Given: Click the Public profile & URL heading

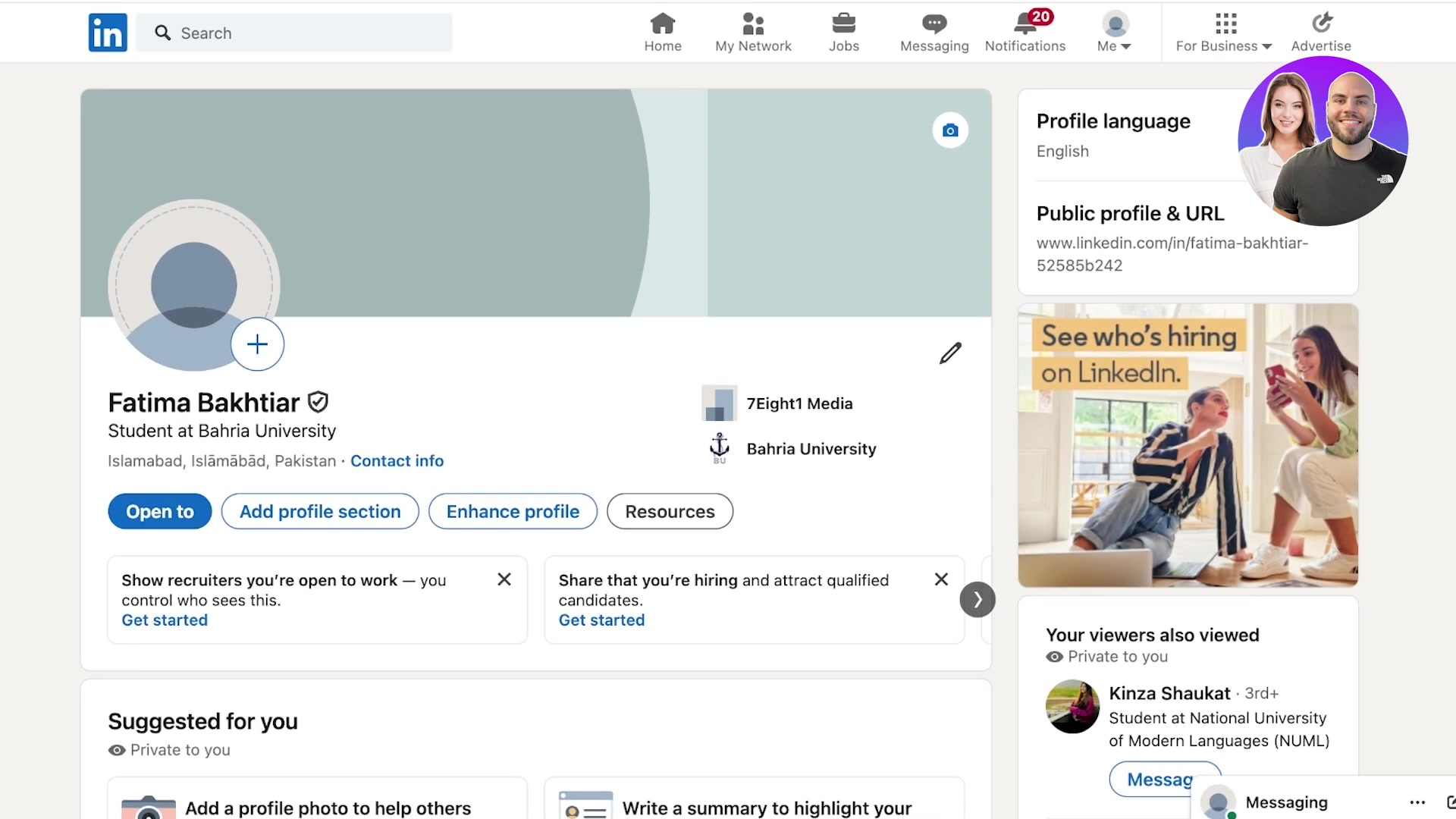Looking at the screenshot, I should pos(1130,214).
